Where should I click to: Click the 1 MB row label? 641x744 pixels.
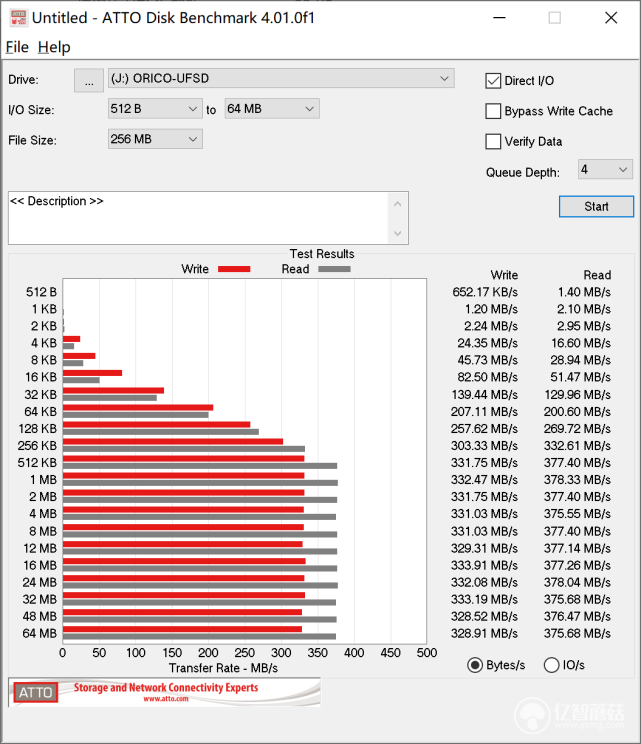(x=43, y=480)
